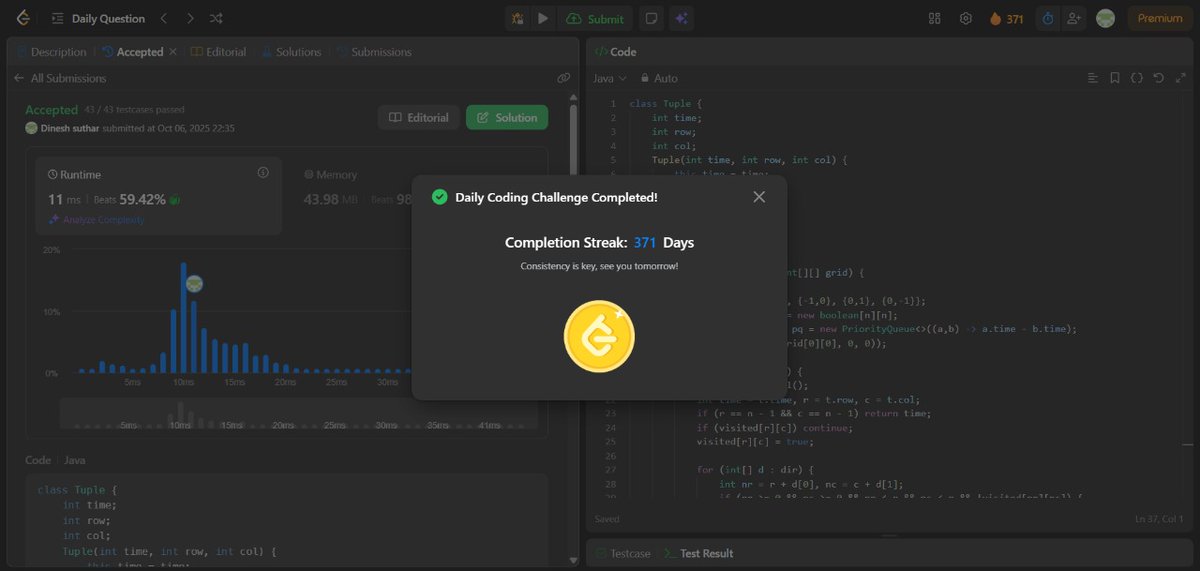The height and width of the screenshot is (571, 1200).
Task: Click the invite user icon
Action: 1074,18
